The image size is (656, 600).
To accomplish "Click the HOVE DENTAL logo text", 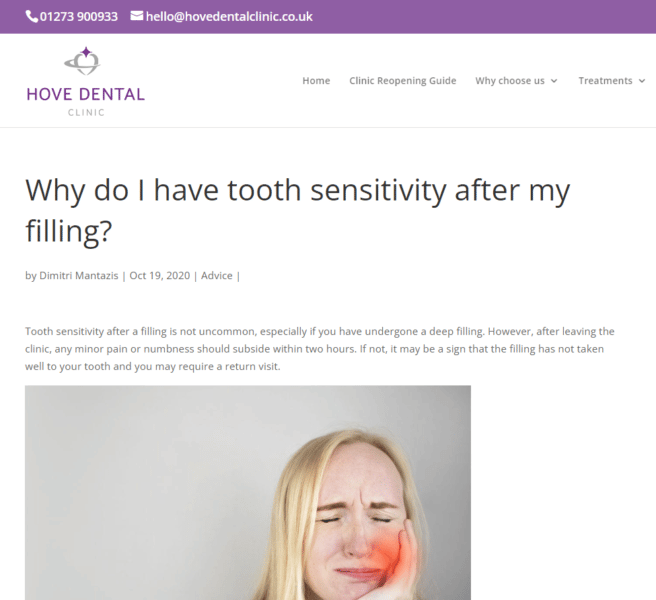I will coord(86,95).
